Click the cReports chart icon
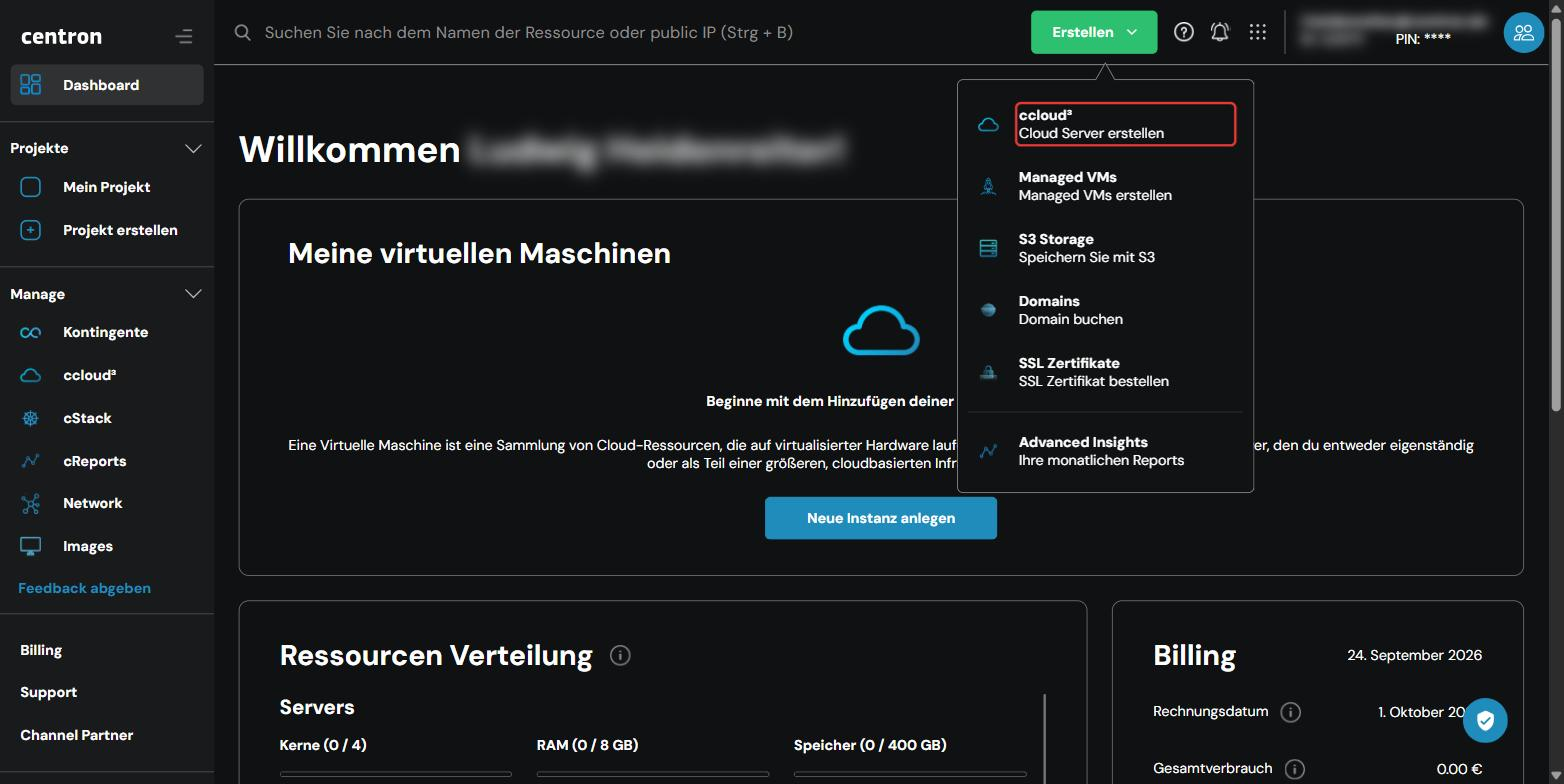 (x=31, y=461)
